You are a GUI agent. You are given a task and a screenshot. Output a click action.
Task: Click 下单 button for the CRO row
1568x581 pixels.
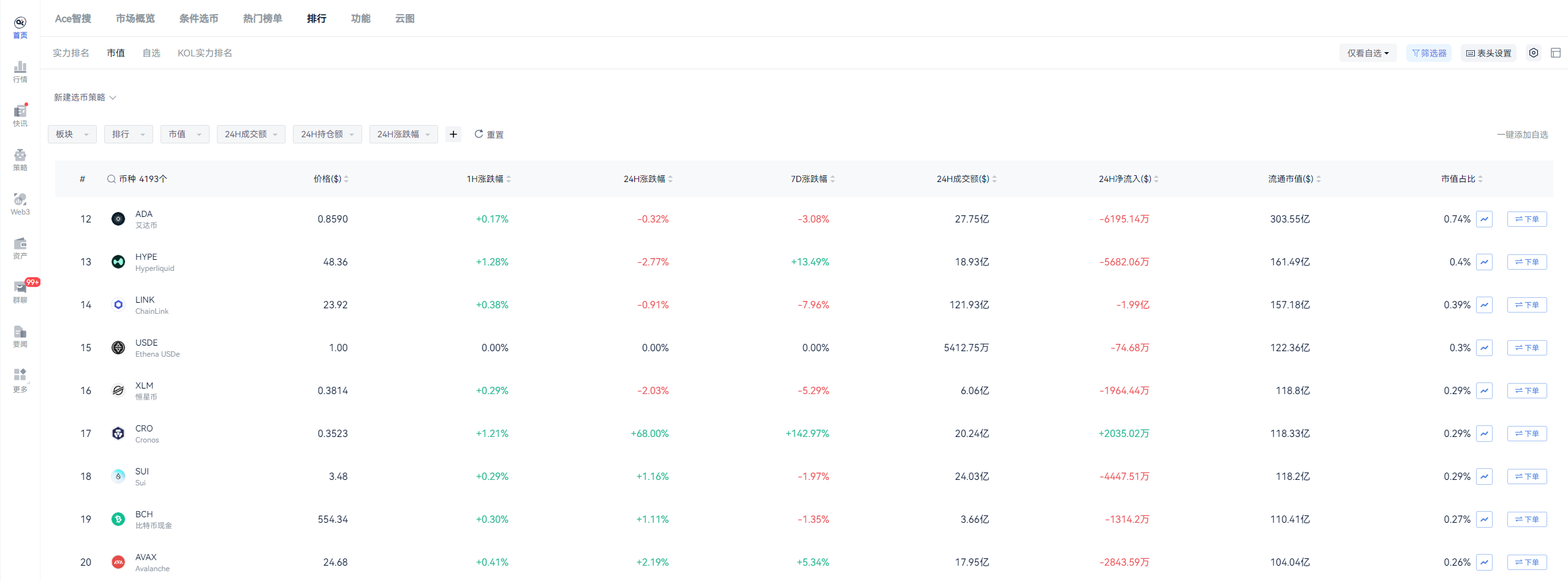(x=1527, y=433)
